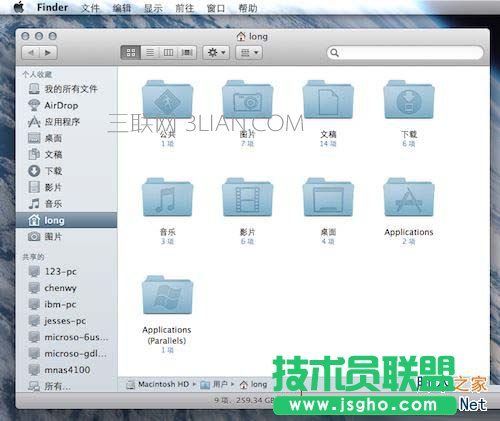Switch to list view

tap(150, 53)
